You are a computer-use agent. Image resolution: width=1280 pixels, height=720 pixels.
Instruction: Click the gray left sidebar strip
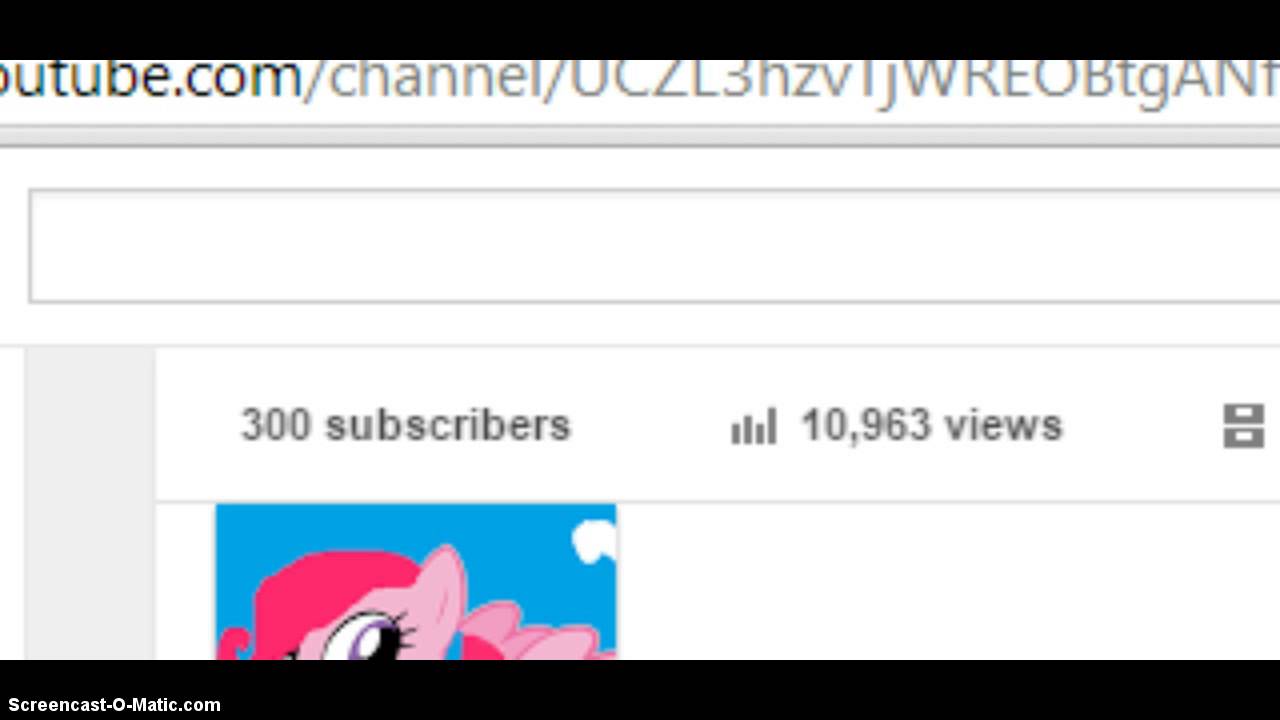(90, 504)
